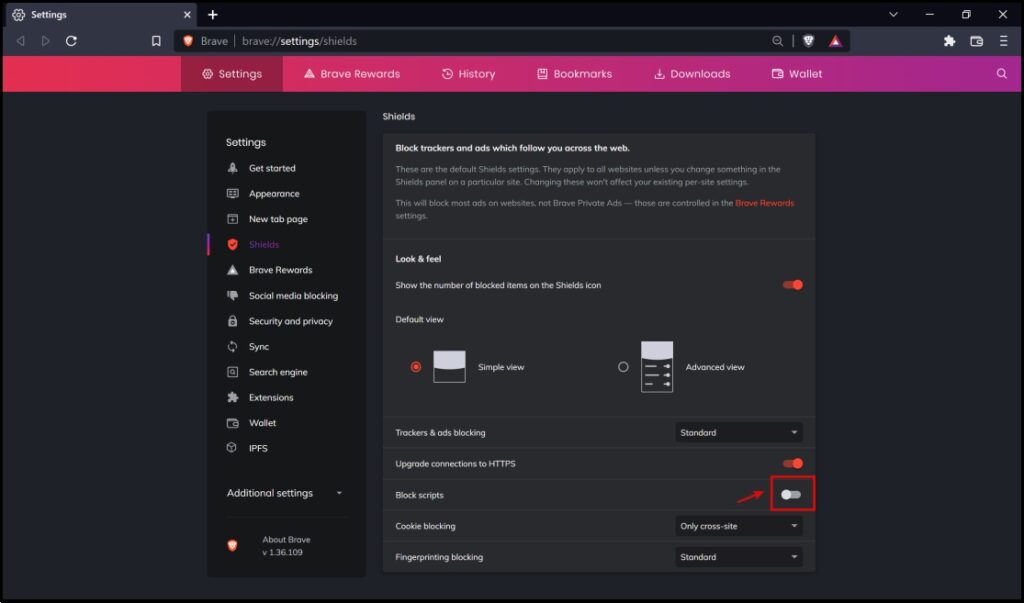This screenshot has height=603, width=1024.
Task: Expand tab search chevron in title bar
Action: click(893, 14)
